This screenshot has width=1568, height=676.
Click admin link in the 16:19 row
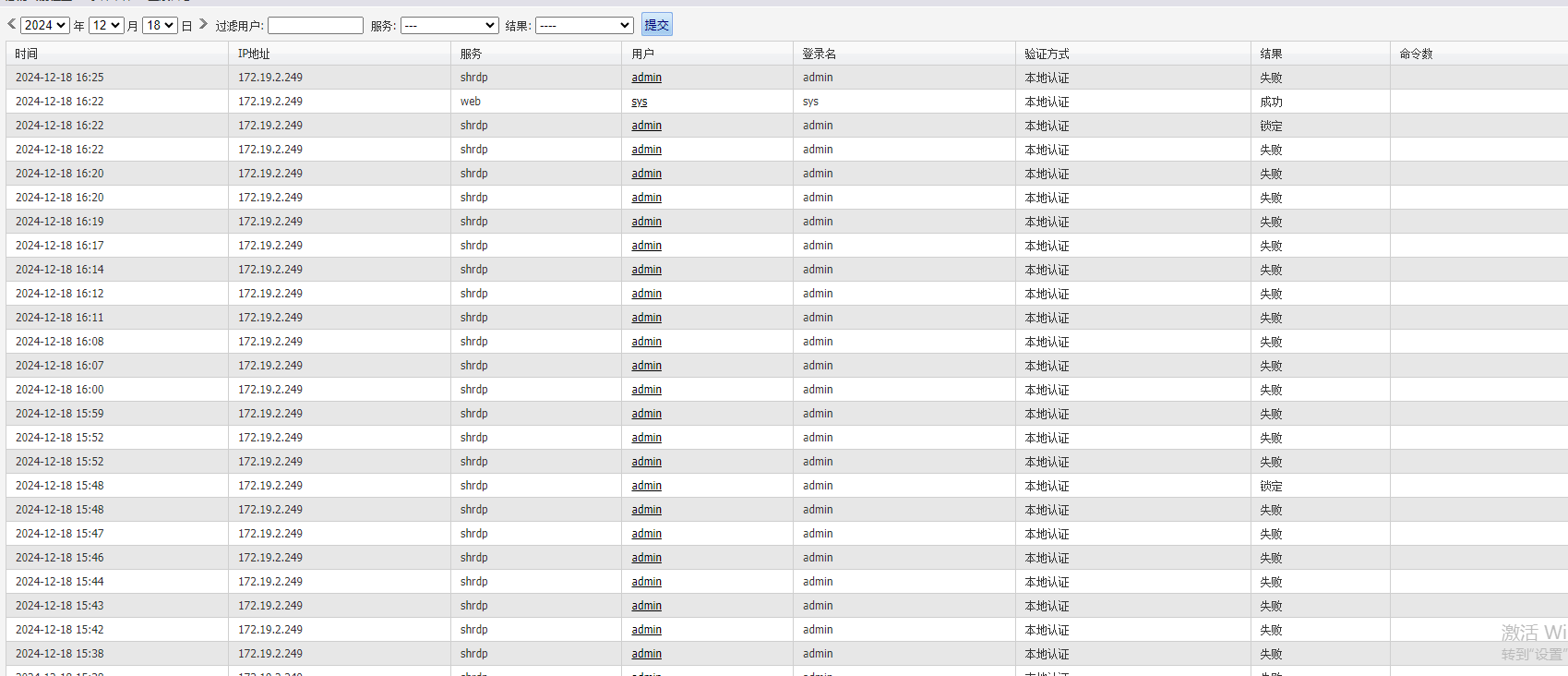pos(646,222)
